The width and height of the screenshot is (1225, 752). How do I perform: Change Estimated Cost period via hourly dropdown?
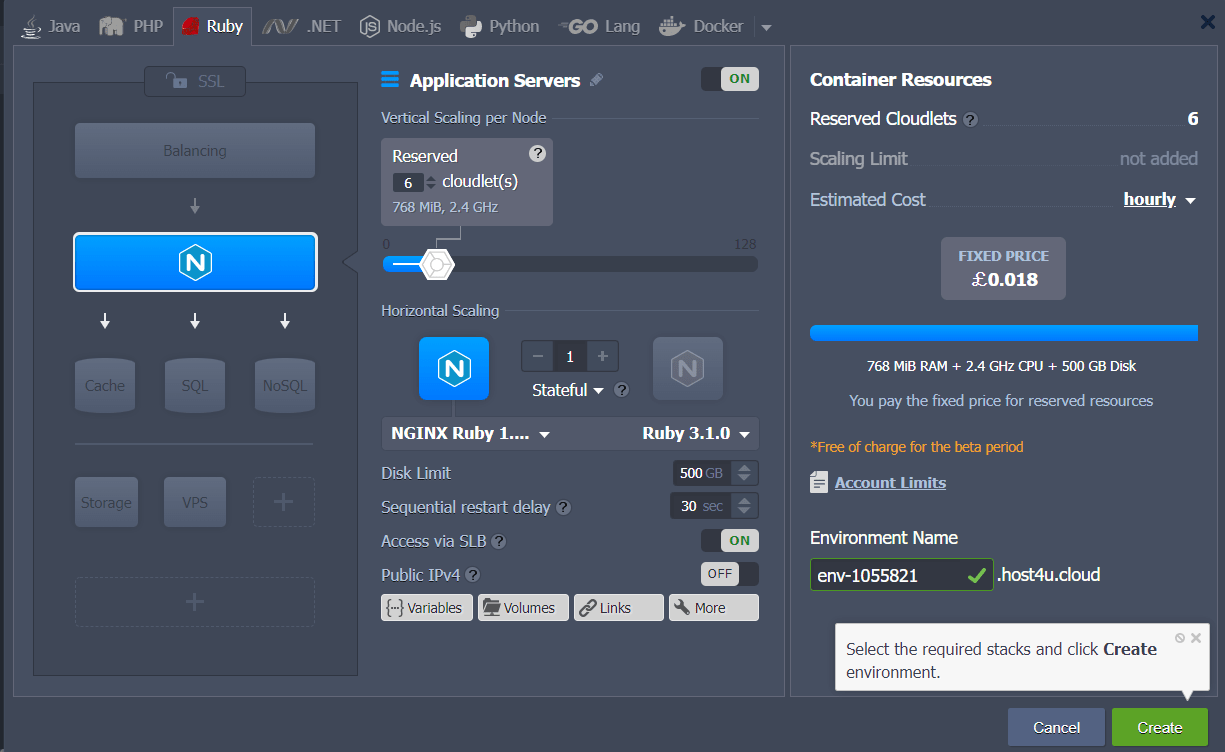pyautogui.click(x=1158, y=199)
